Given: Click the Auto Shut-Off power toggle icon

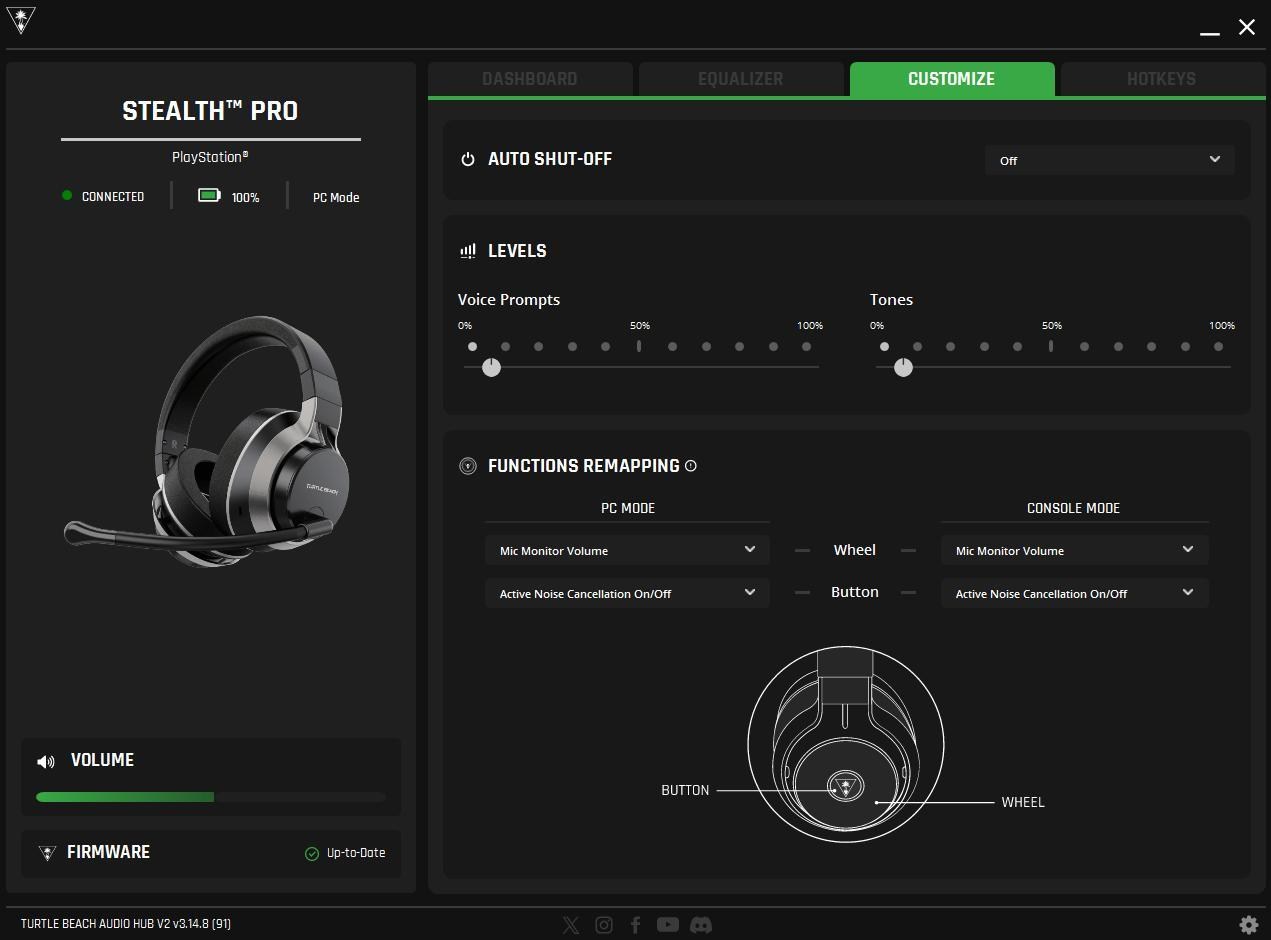Looking at the screenshot, I should [467, 158].
